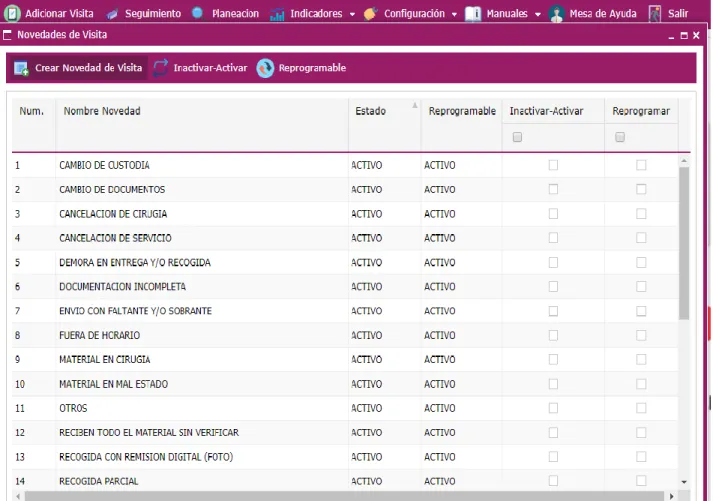Click the horizontal scrollbar right arrow
The height and width of the screenshot is (501, 713).
coord(672,496)
